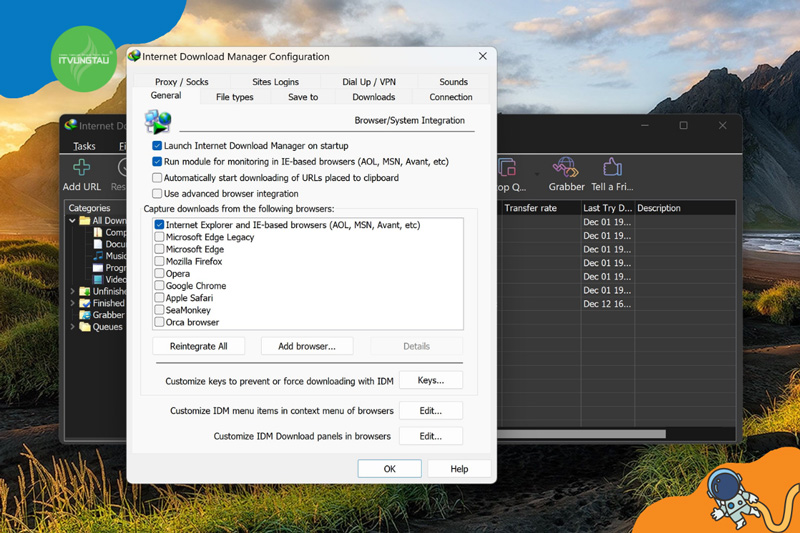Click the horizontal scrollbar in IDM window
Image resolution: width=800 pixels, height=533 pixels.
[x=582, y=434]
